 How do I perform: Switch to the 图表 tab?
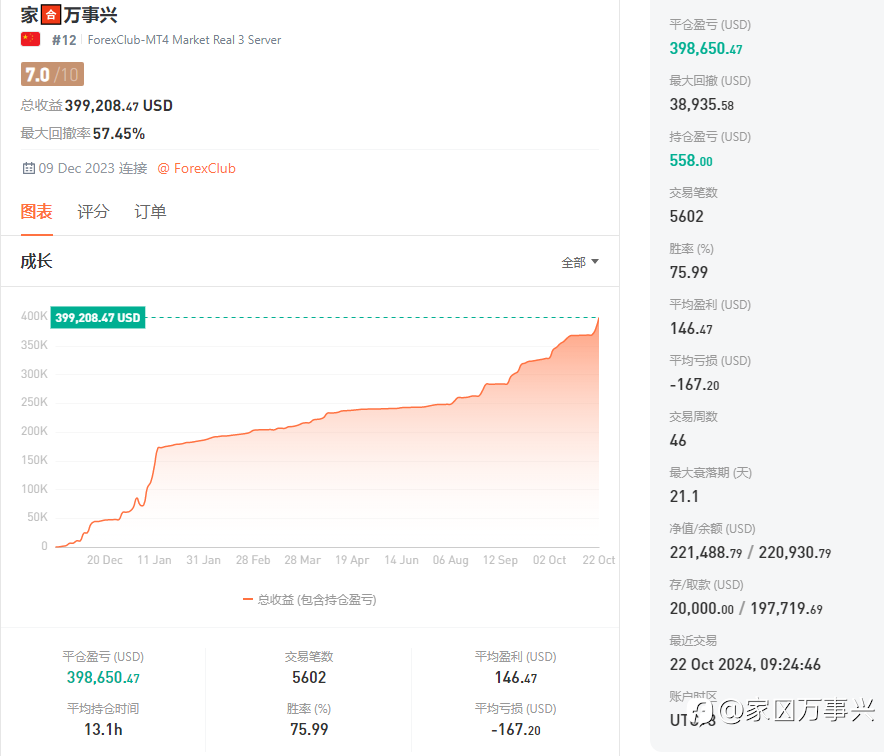click(37, 212)
